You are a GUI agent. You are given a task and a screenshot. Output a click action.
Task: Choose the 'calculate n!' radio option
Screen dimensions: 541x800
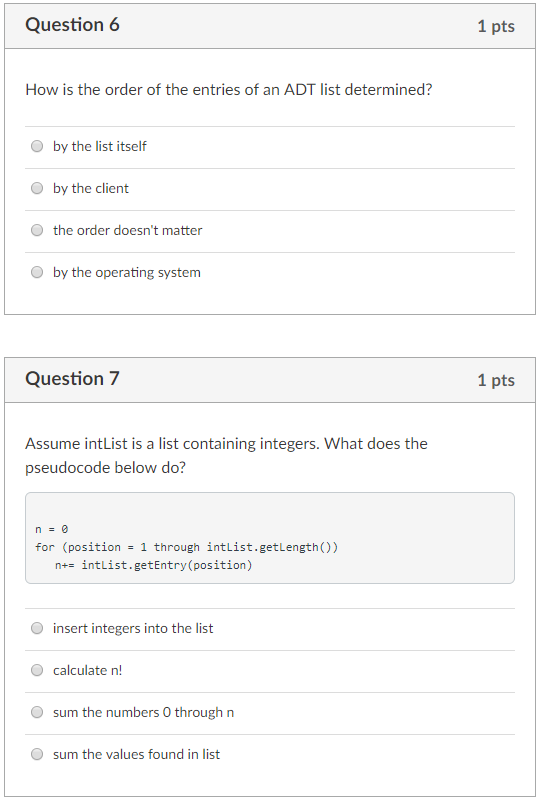pyautogui.click(x=37, y=670)
